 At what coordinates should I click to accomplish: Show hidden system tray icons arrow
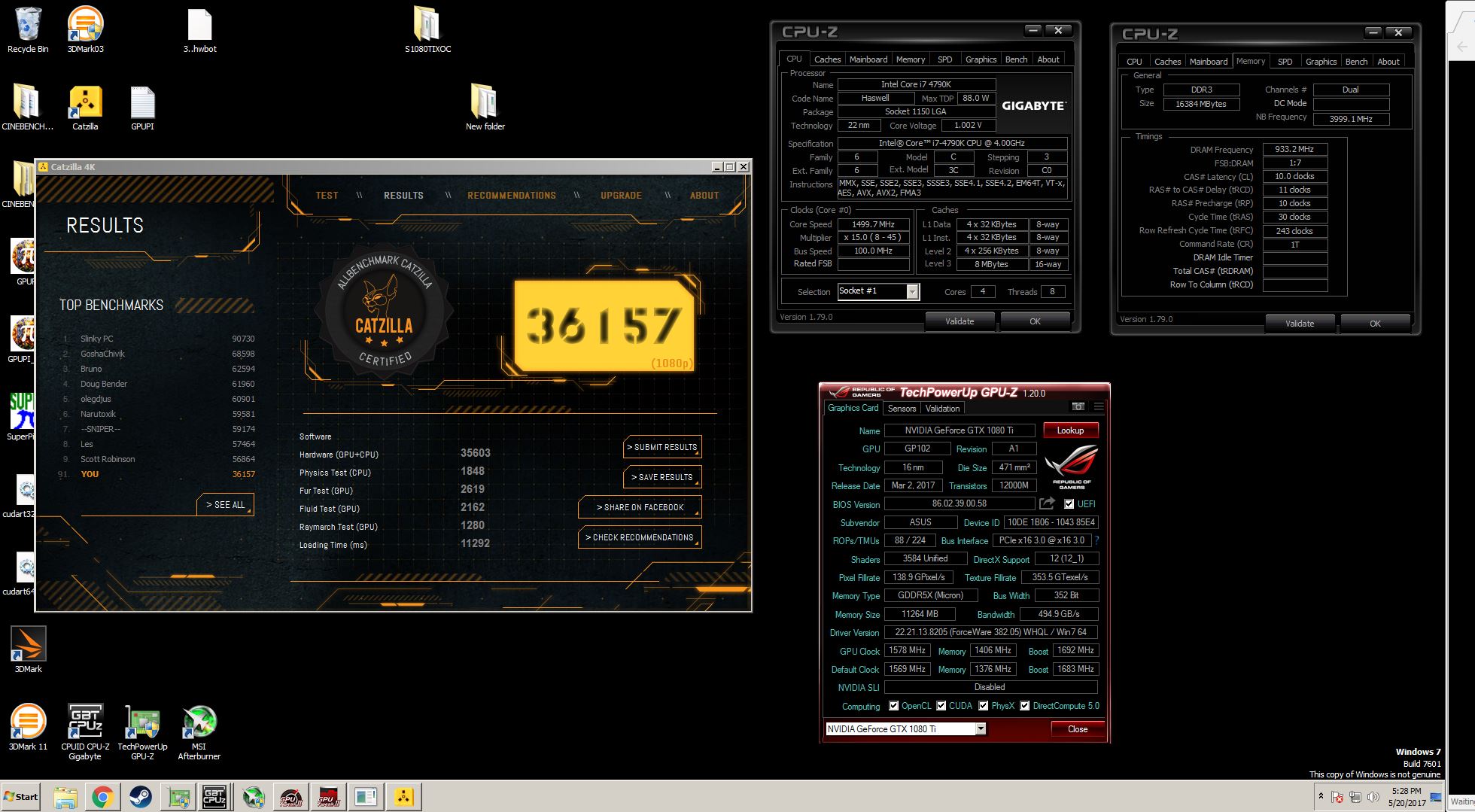coord(1321,796)
